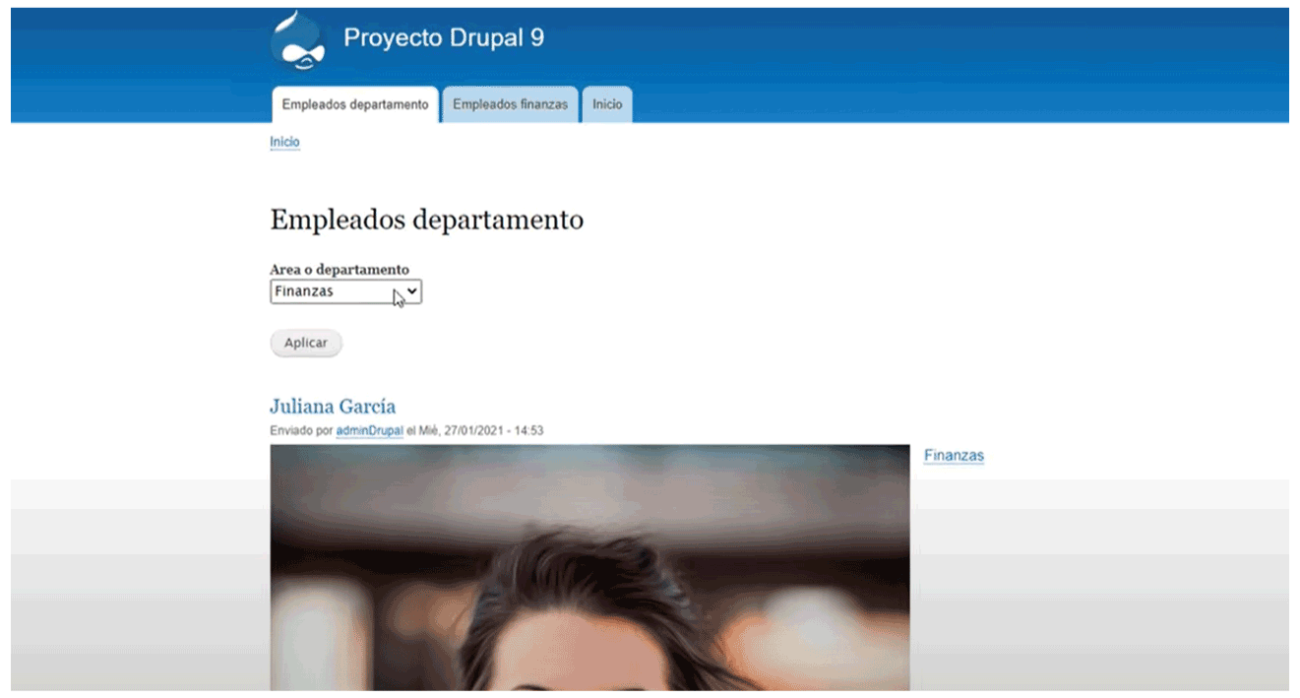The height and width of the screenshot is (698, 1300).
Task: Open the Juliana García employee title
Action: (333, 406)
